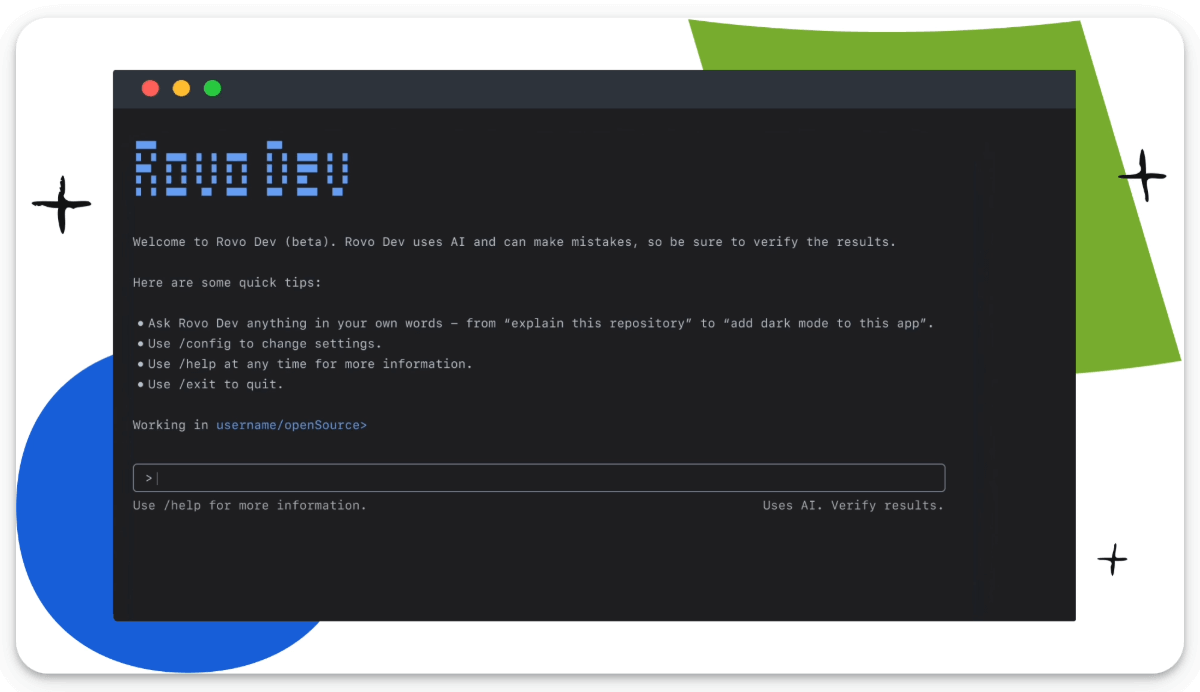
Task: Click the "Use /exit to quit" tip
Action: coord(215,384)
